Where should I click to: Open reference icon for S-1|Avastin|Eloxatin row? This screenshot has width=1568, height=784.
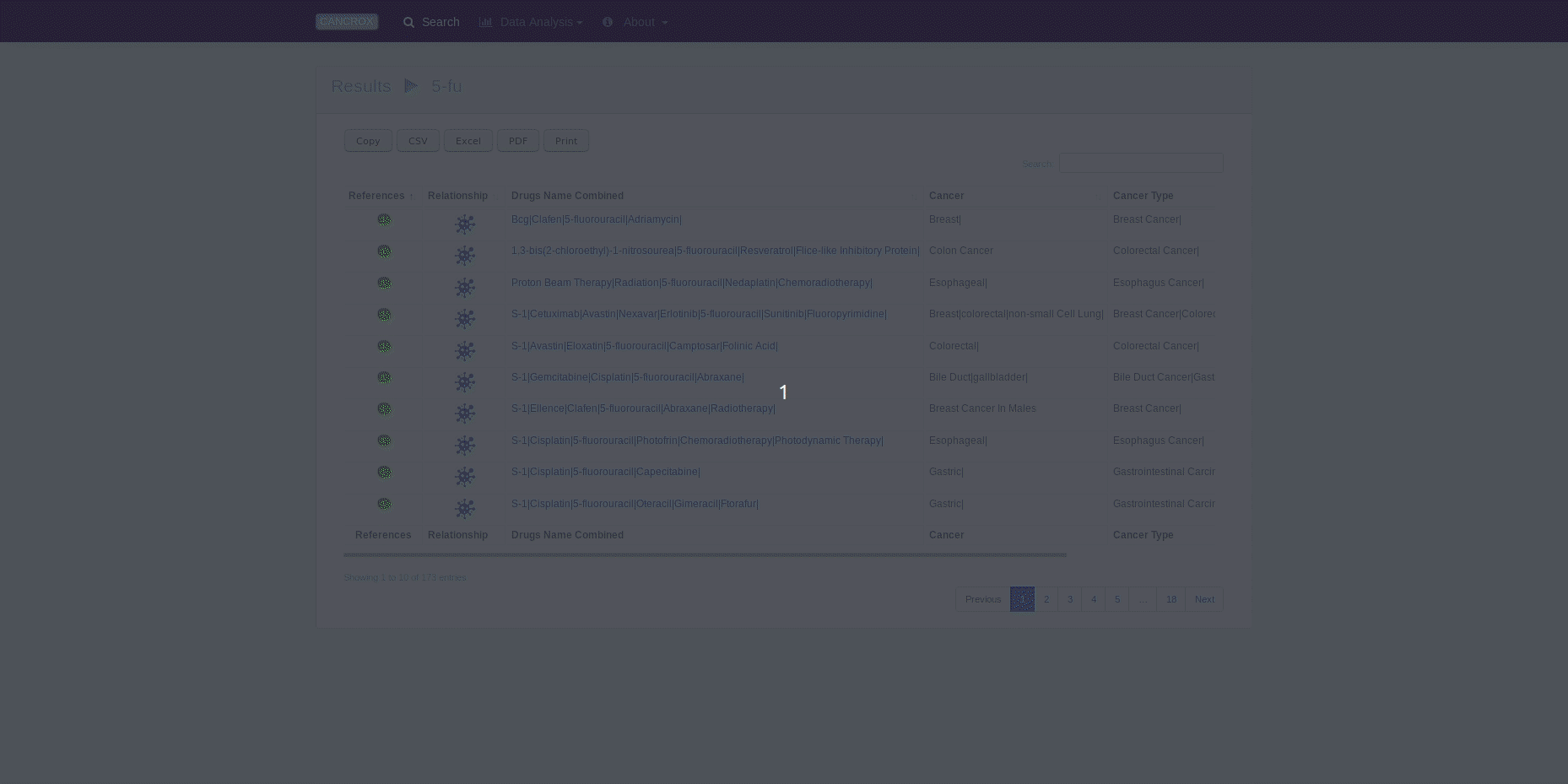coord(384,346)
